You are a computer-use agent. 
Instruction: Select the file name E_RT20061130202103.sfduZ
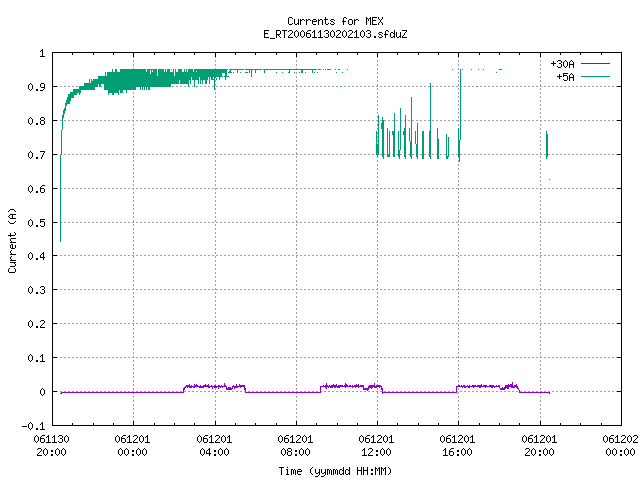(335, 34)
